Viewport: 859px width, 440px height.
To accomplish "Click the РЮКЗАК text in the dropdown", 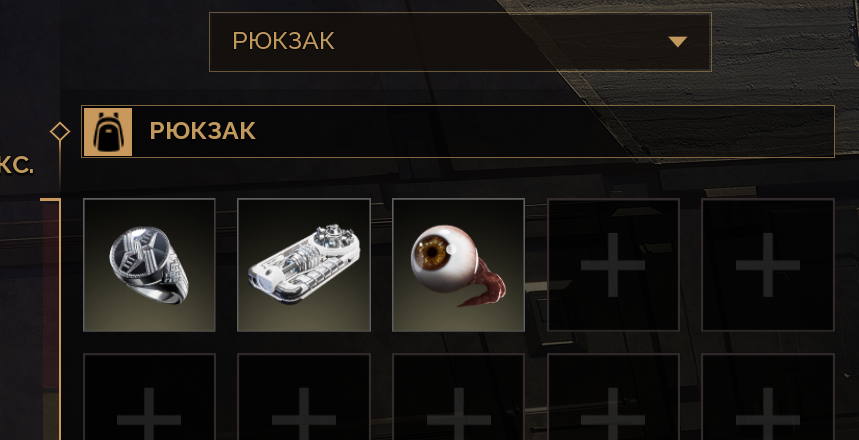I will coord(283,41).
